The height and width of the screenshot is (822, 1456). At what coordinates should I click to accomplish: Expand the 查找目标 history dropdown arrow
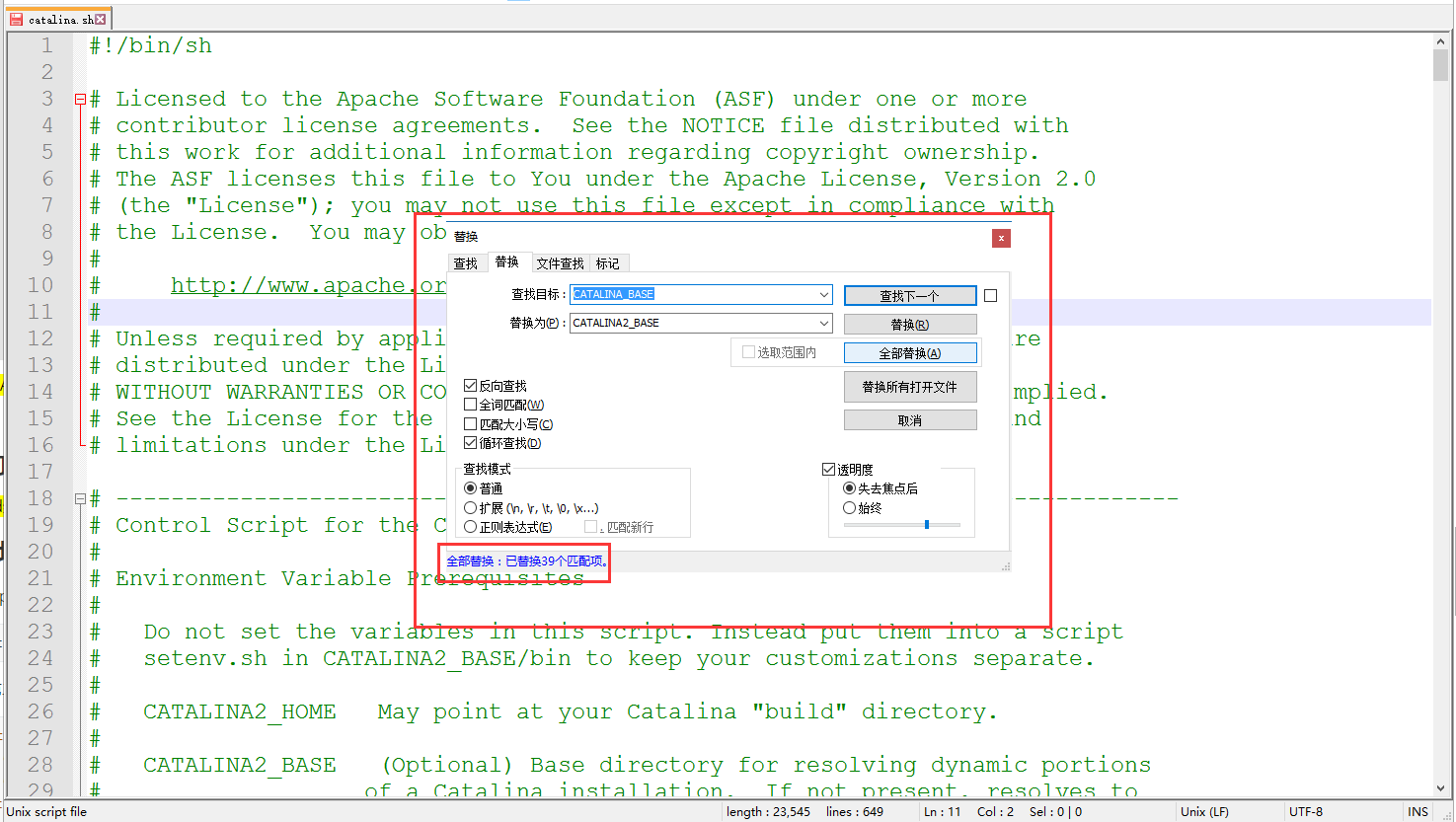[x=824, y=294]
